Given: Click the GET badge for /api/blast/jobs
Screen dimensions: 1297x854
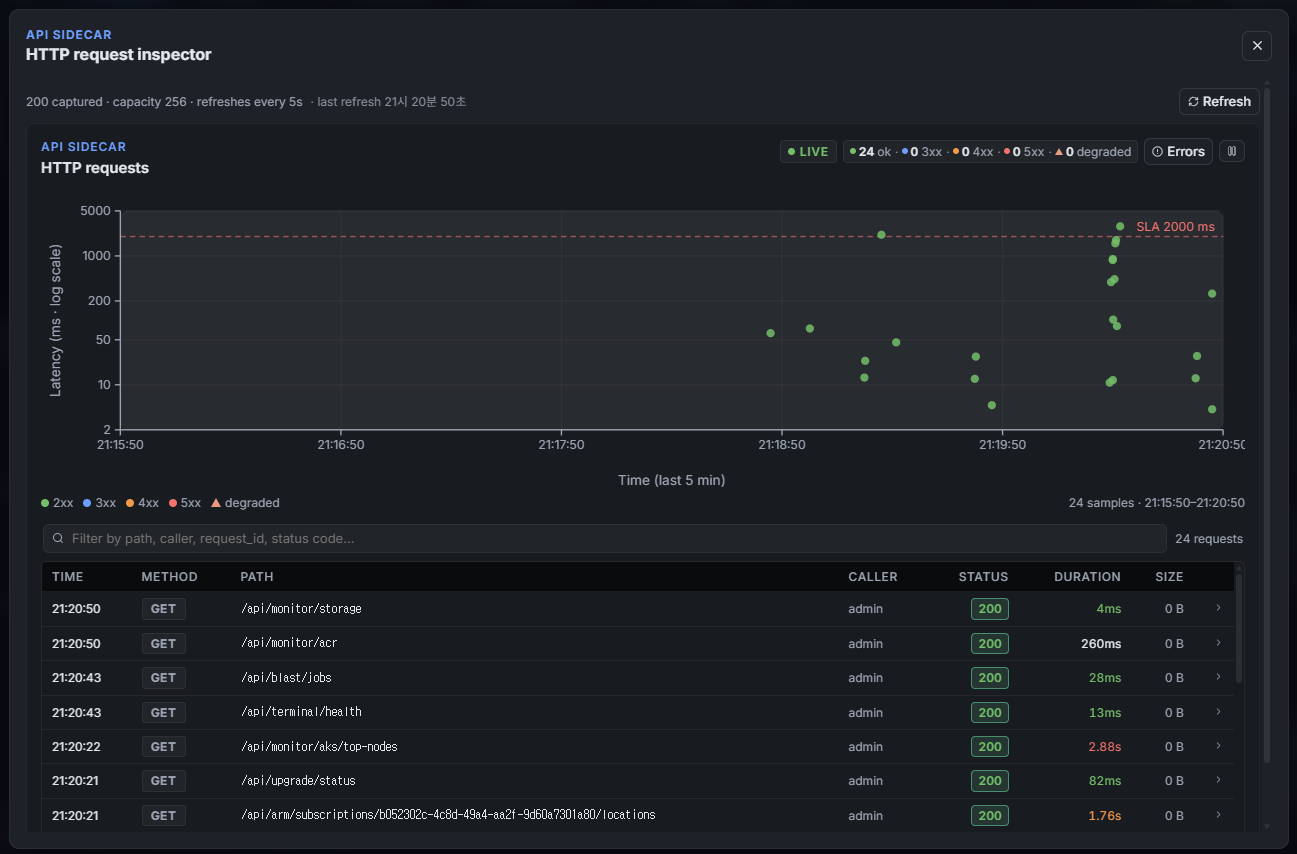Looking at the screenshot, I should pyautogui.click(x=163, y=678).
